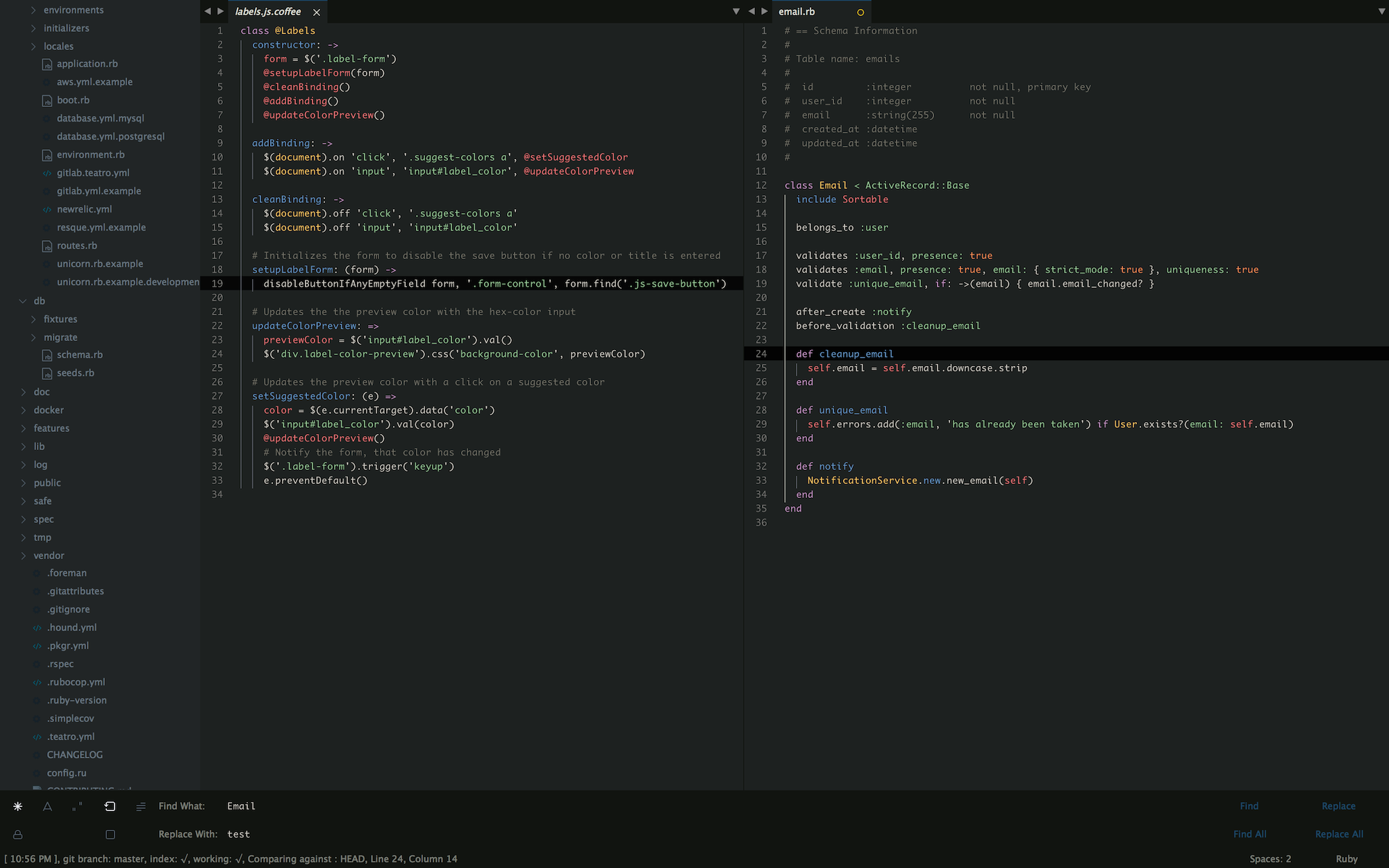
Task: Click the dropdown arrow on the right panel
Action: click(x=1382, y=11)
